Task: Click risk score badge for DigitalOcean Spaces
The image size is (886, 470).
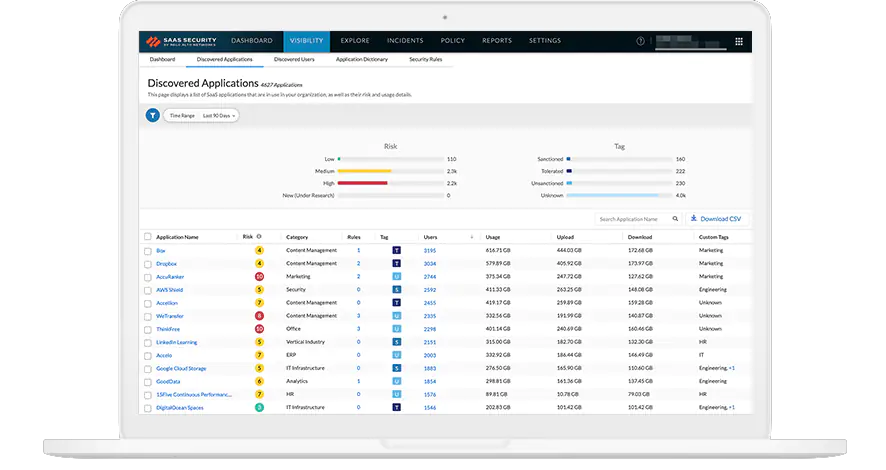Action: click(259, 407)
